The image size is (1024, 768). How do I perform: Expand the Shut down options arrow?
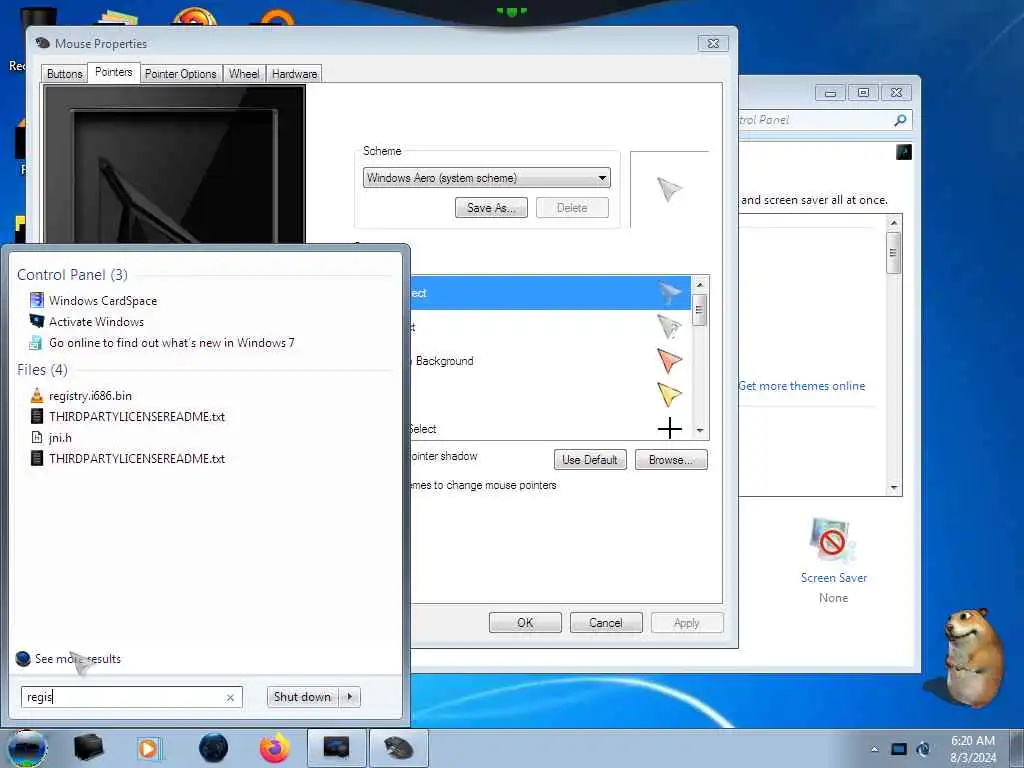350,697
